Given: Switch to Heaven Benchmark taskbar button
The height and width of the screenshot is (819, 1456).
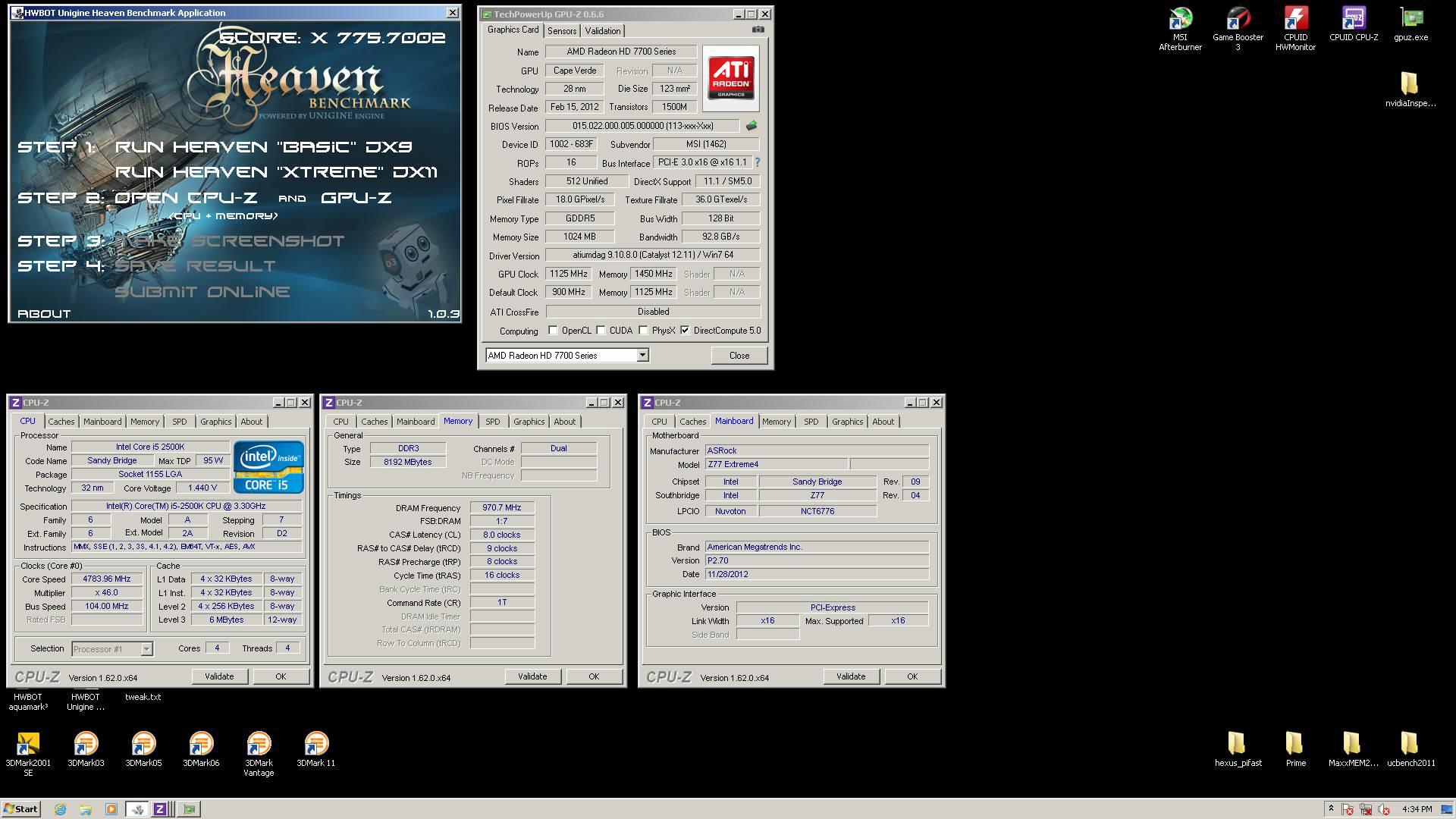Looking at the screenshot, I should [x=137, y=809].
